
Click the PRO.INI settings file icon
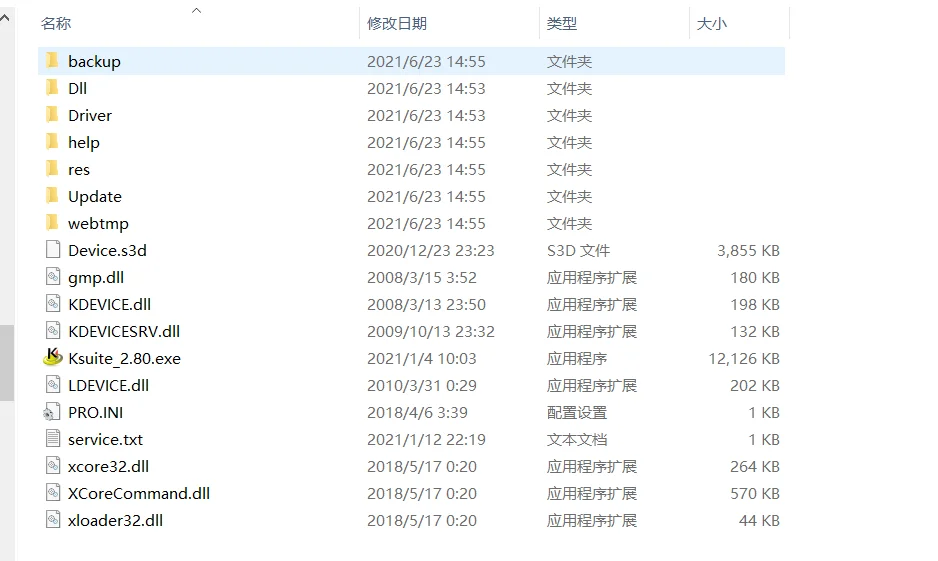coord(51,411)
